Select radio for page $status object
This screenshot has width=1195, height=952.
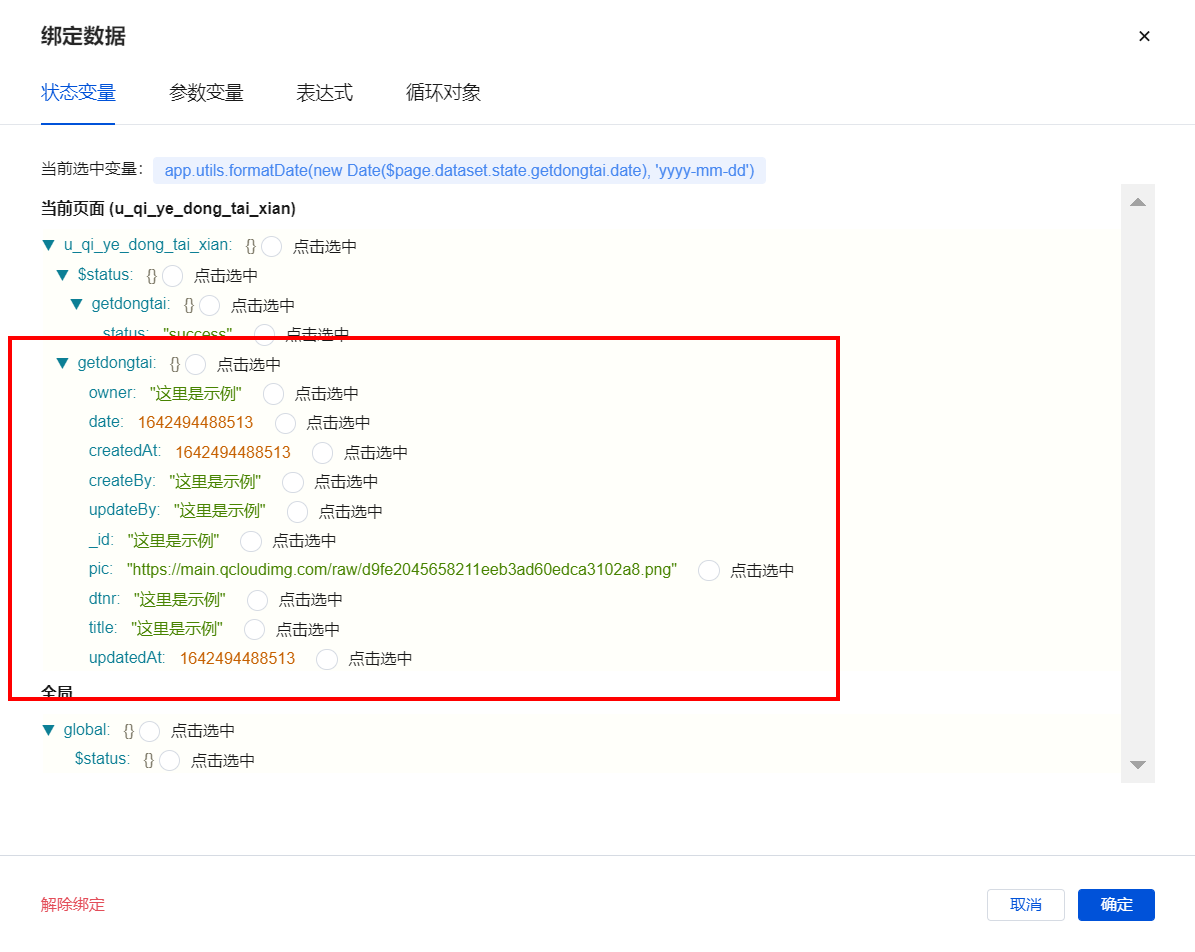[x=172, y=275]
